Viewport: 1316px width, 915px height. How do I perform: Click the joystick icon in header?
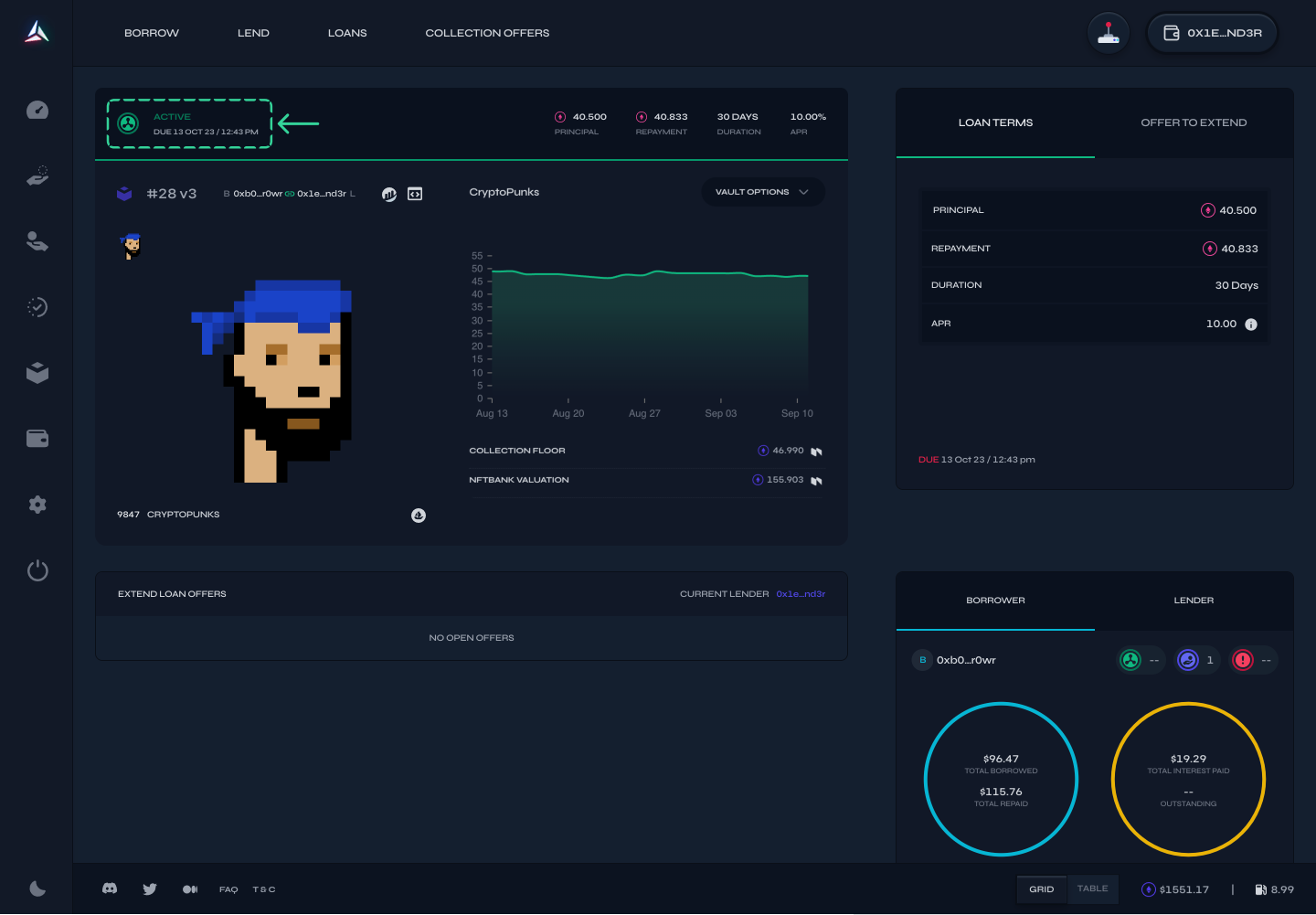coord(1109,33)
